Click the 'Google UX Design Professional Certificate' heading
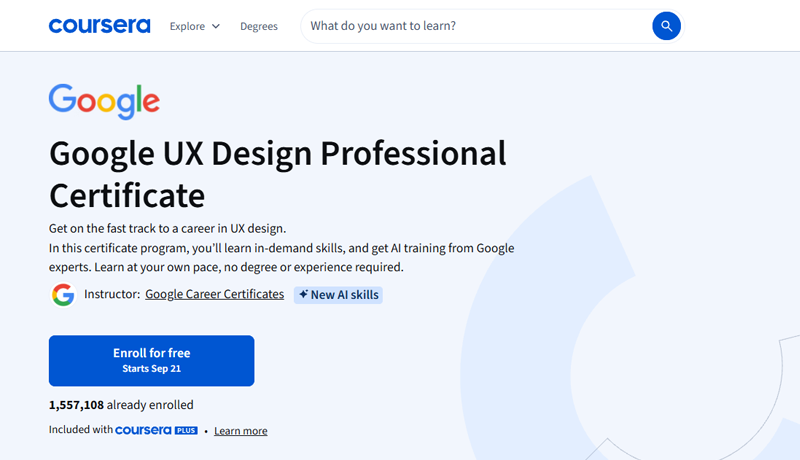Image resolution: width=800 pixels, height=460 pixels. tap(278, 174)
